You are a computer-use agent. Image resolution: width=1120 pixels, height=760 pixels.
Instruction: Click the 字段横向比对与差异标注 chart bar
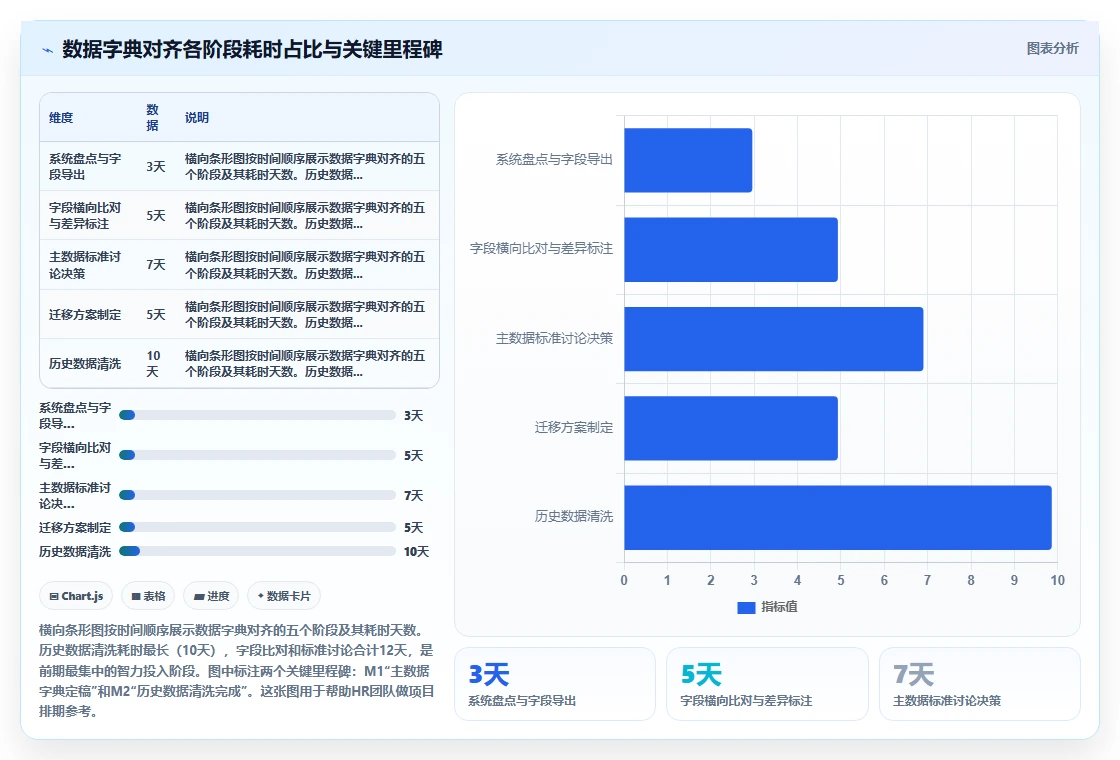pyautogui.click(x=731, y=249)
